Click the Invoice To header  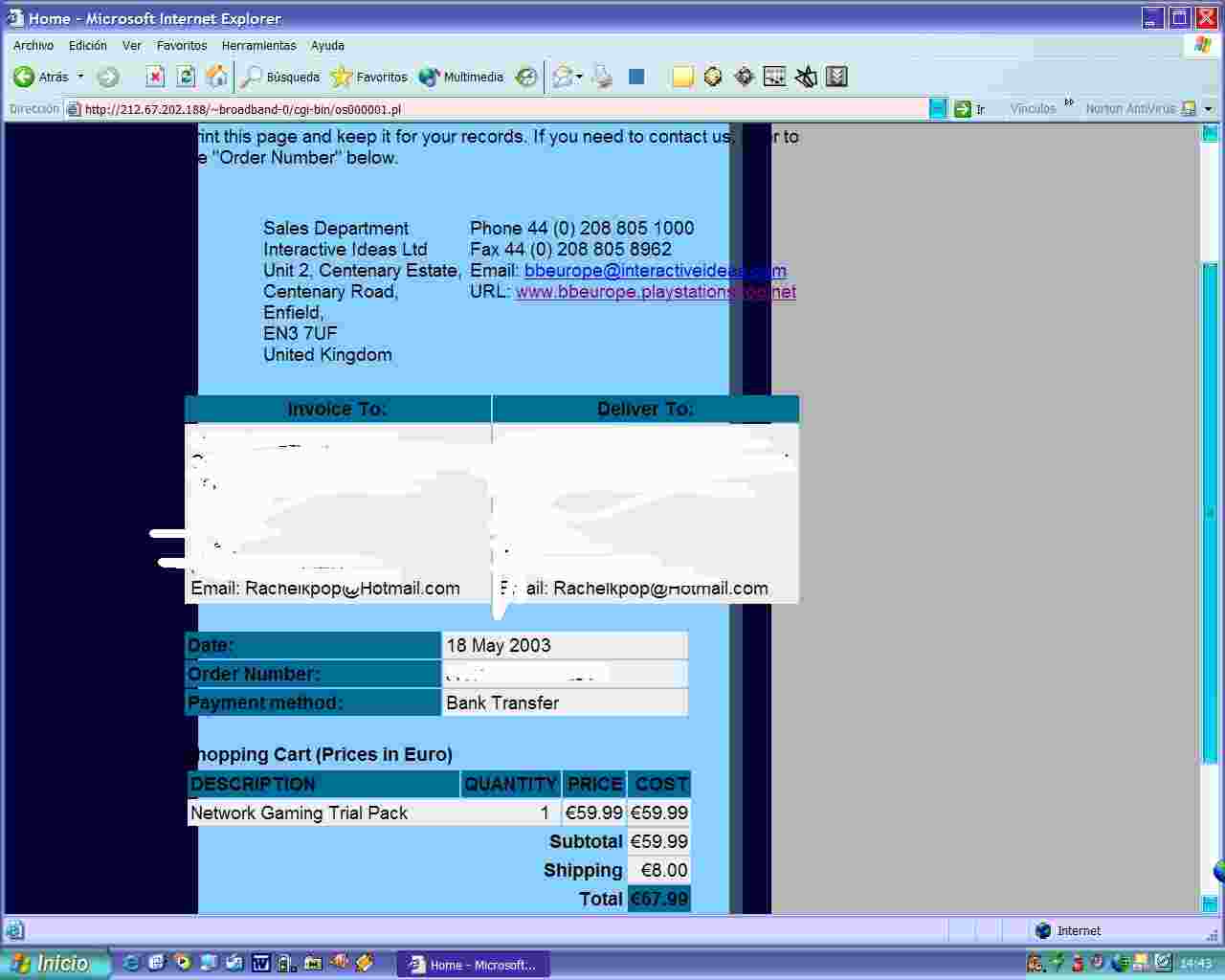pos(338,409)
